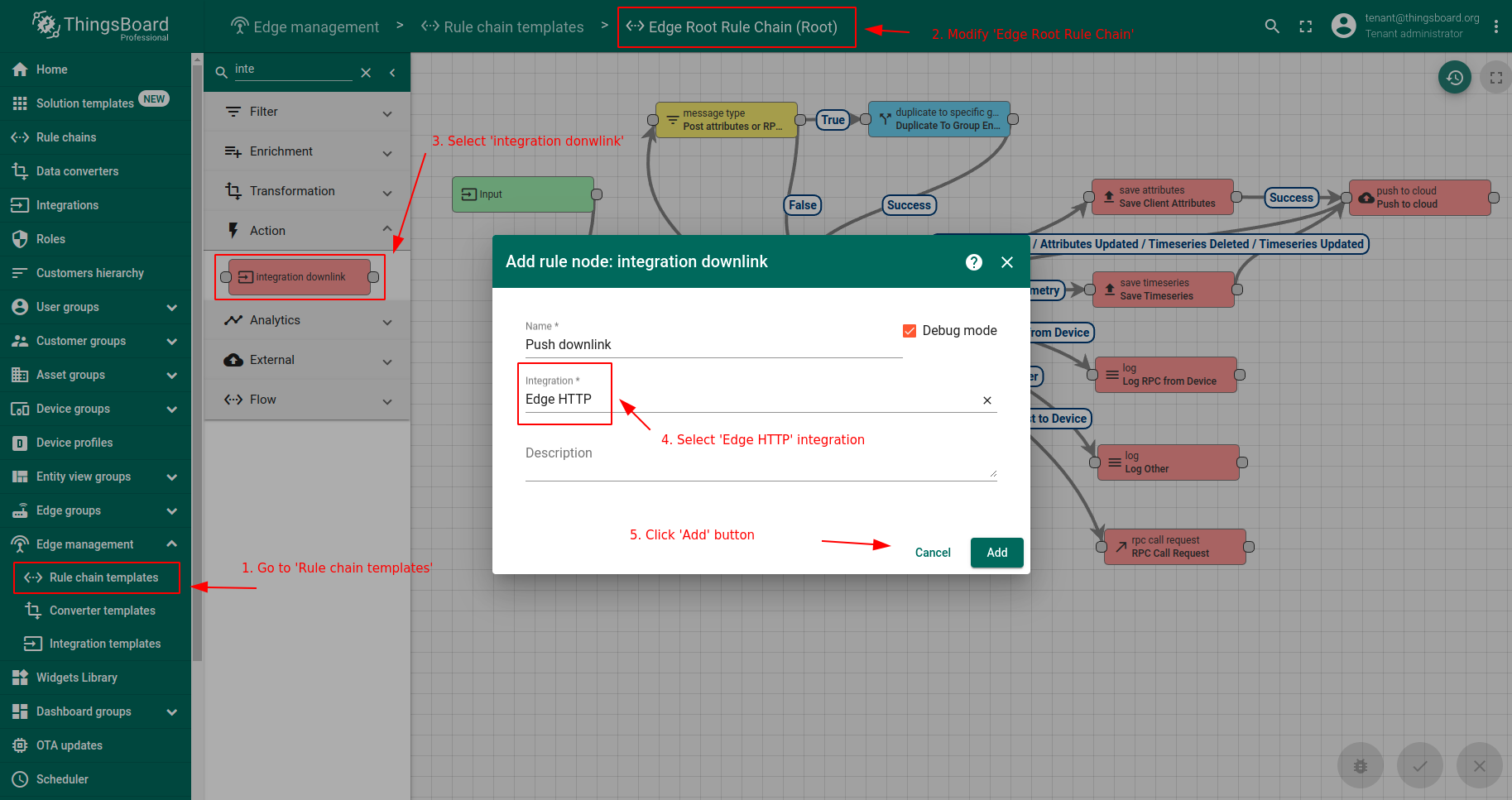Clear the node search text 'inte'

[x=366, y=73]
